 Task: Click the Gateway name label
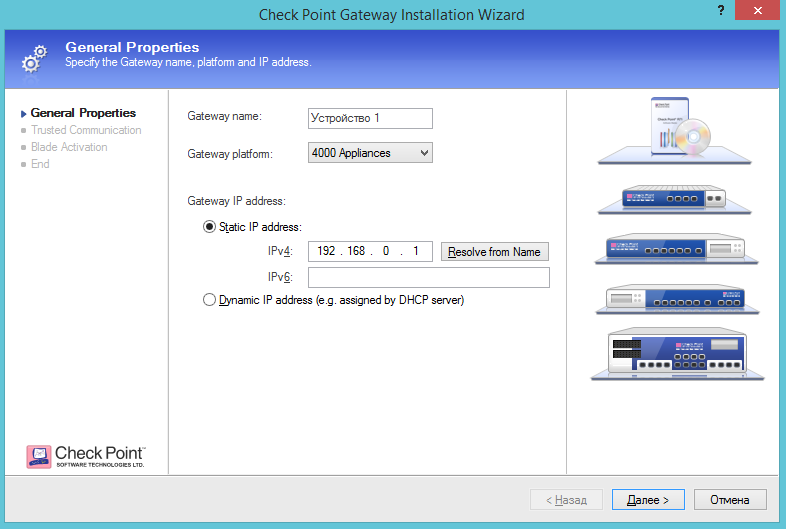(225, 116)
